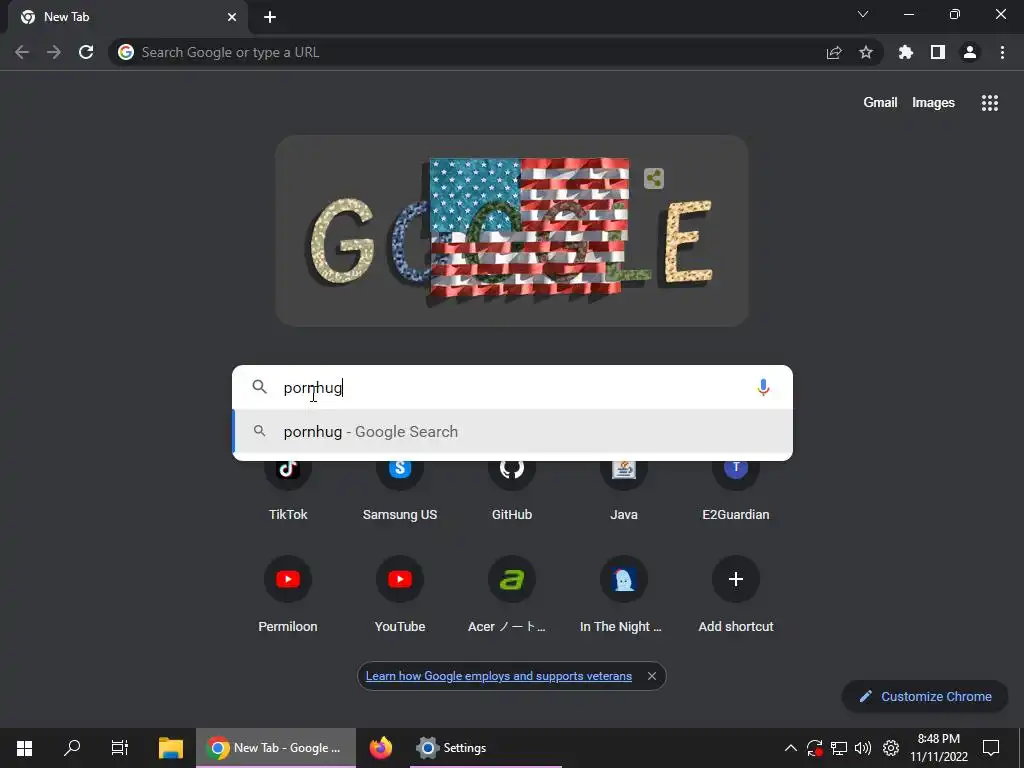Screen dimensions: 1024x768
Task: Switch to Settings window on taskbar
Action: (x=486, y=748)
